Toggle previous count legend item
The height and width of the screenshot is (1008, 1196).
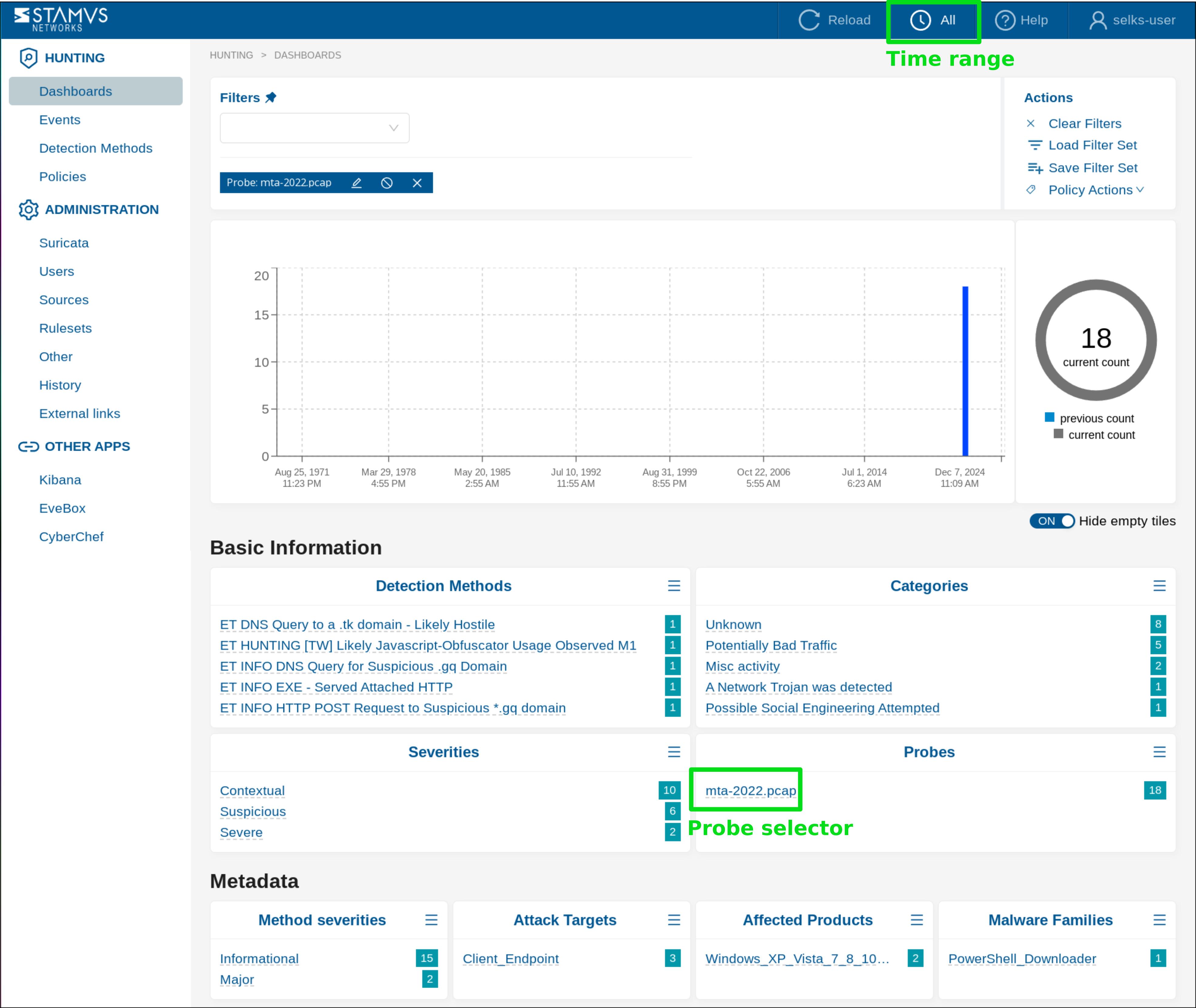point(1090,418)
